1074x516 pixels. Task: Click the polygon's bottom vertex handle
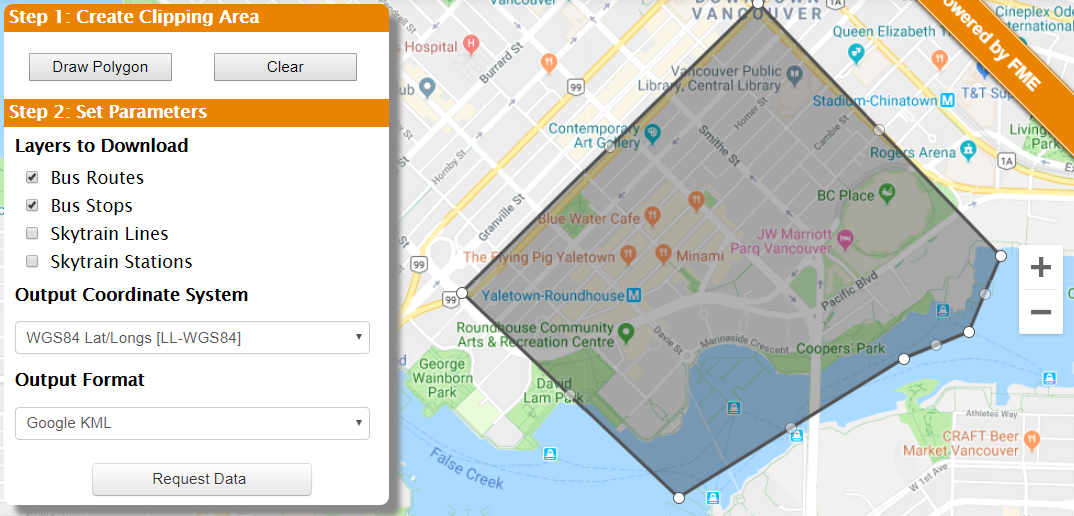tap(679, 497)
